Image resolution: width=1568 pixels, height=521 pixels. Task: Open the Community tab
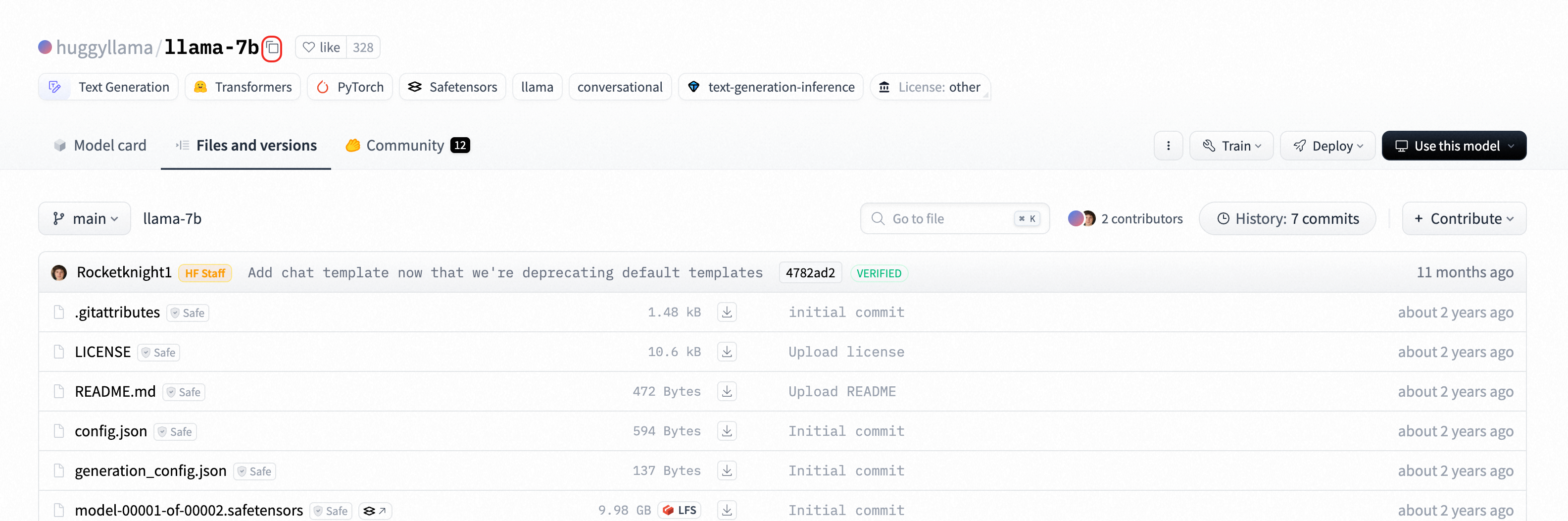[406, 145]
